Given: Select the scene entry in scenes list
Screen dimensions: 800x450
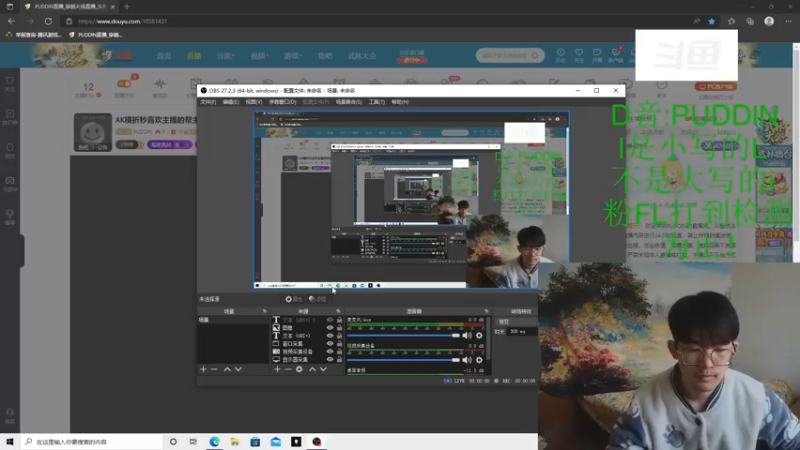Looking at the screenshot, I should (233, 320).
